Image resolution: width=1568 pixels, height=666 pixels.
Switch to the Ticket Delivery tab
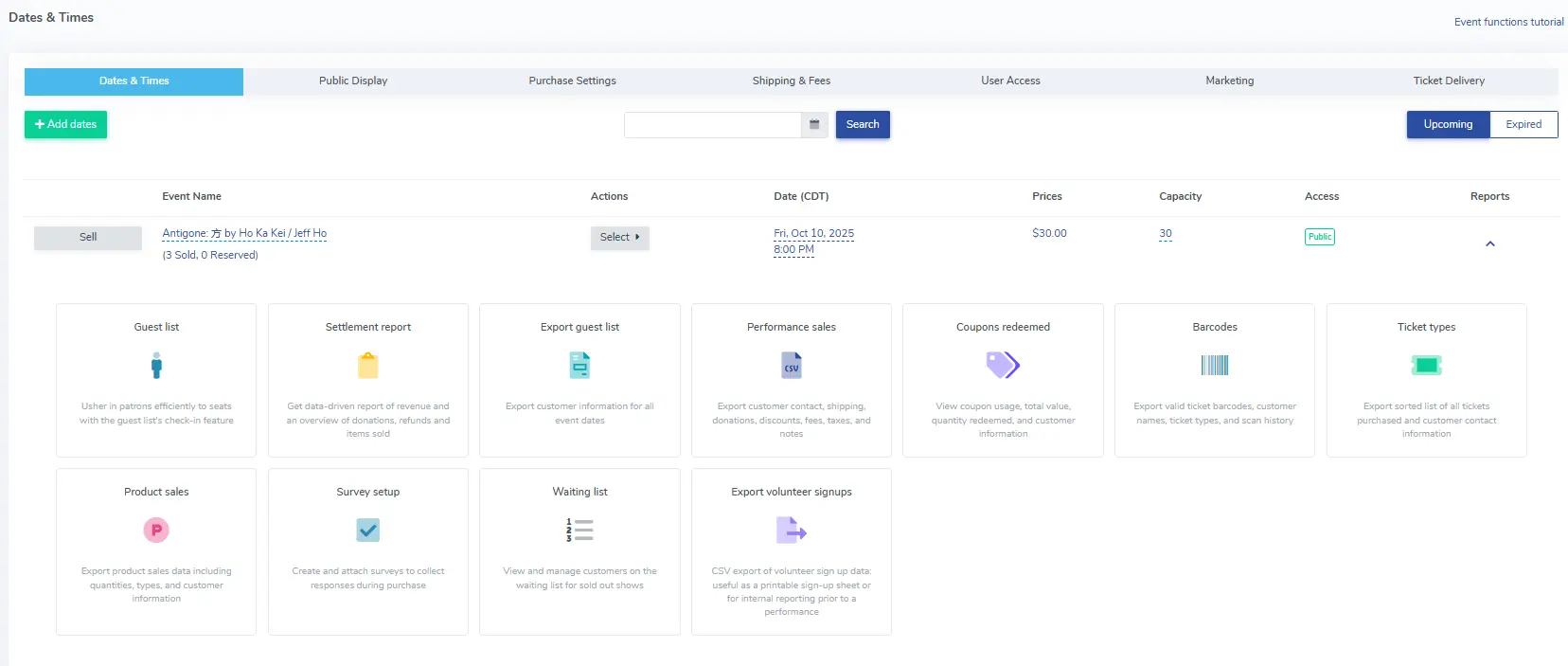[1449, 81]
